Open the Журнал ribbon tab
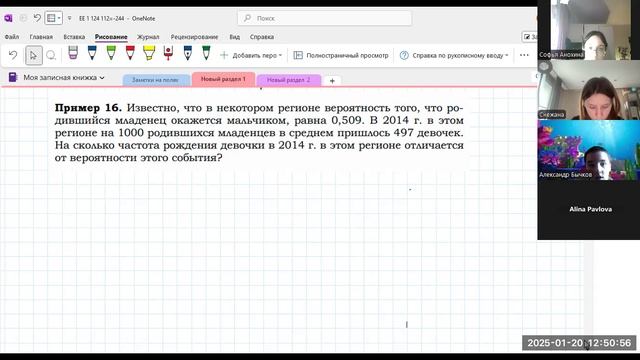Image resolution: width=640 pixels, height=360 pixels. [148, 37]
